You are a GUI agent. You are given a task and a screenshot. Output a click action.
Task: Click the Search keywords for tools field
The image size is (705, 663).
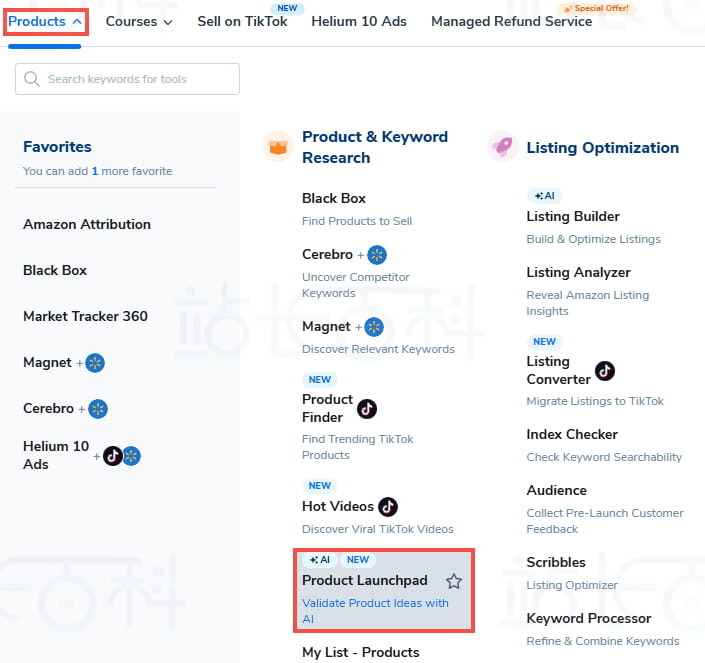pos(127,79)
